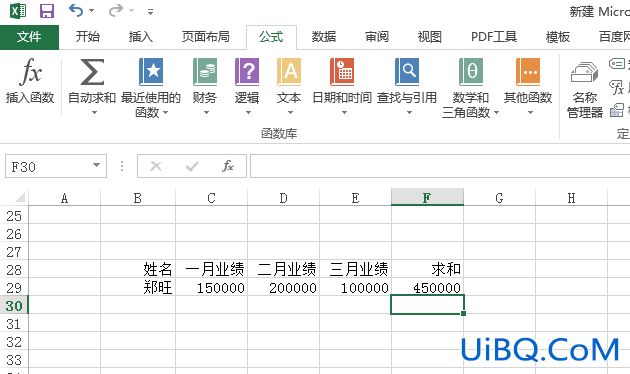Expand the 财务 dropdown arrow

pyautogui.click(x=206, y=113)
